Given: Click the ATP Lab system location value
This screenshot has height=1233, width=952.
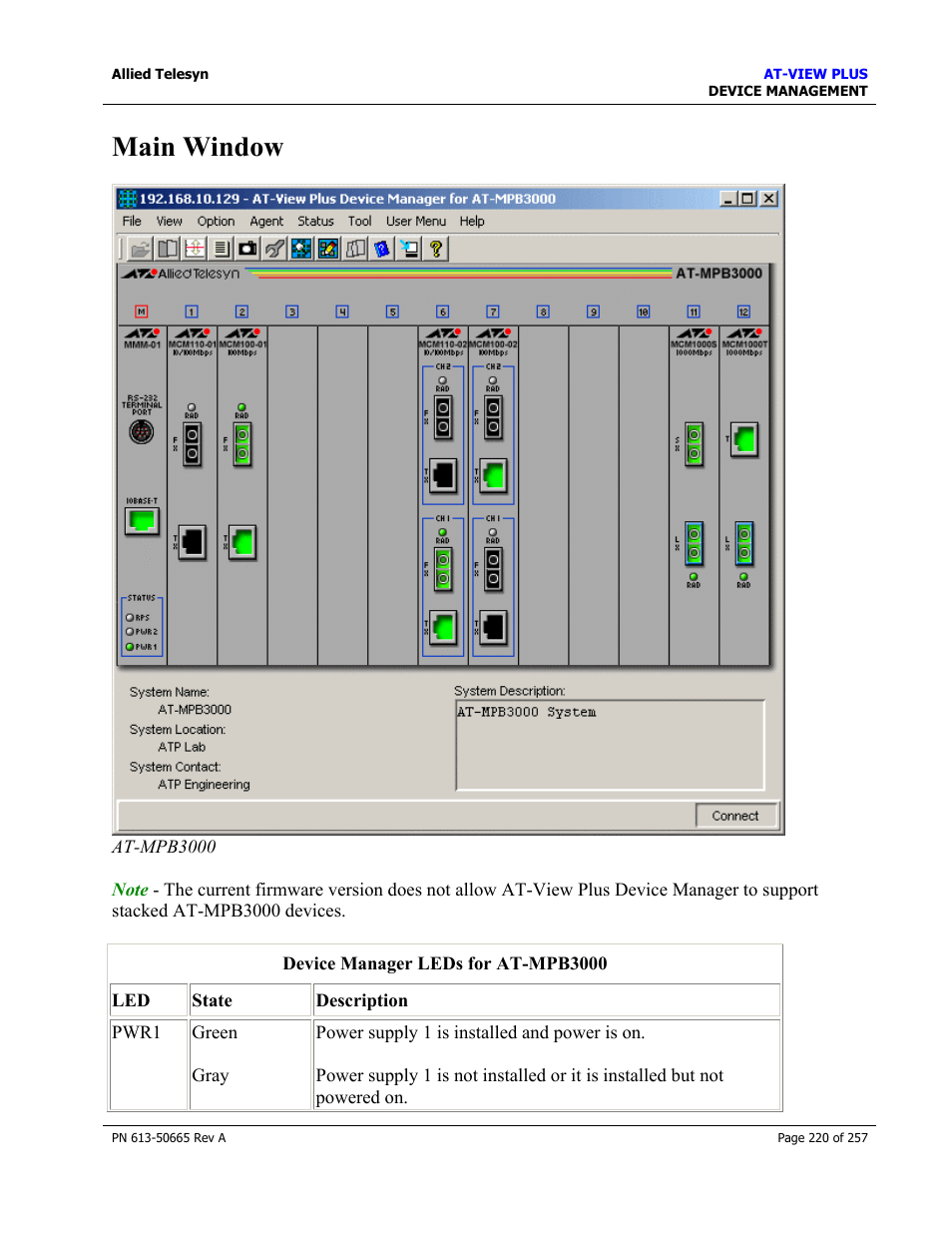Looking at the screenshot, I should [x=182, y=747].
